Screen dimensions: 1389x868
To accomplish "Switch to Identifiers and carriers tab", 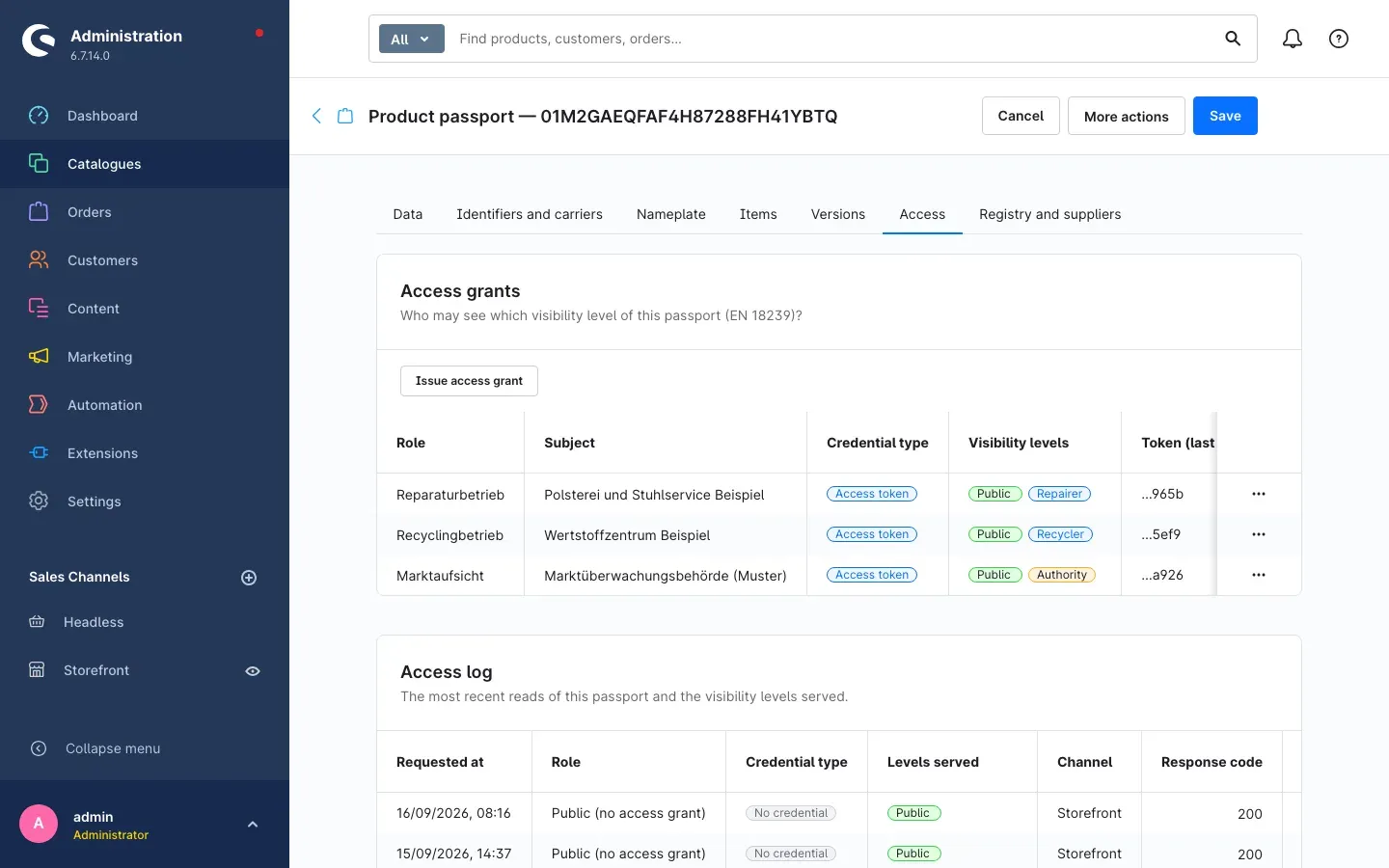I will click(x=530, y=214).
